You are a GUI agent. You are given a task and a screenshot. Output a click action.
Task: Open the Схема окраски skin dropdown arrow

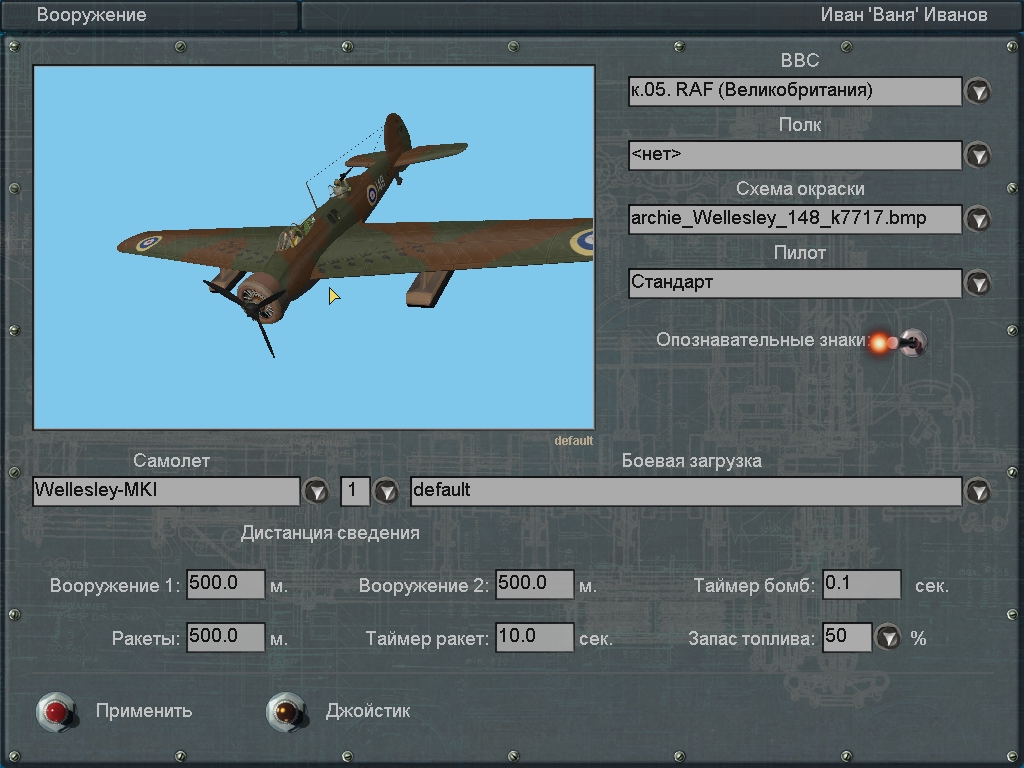[x=977, y=219]
